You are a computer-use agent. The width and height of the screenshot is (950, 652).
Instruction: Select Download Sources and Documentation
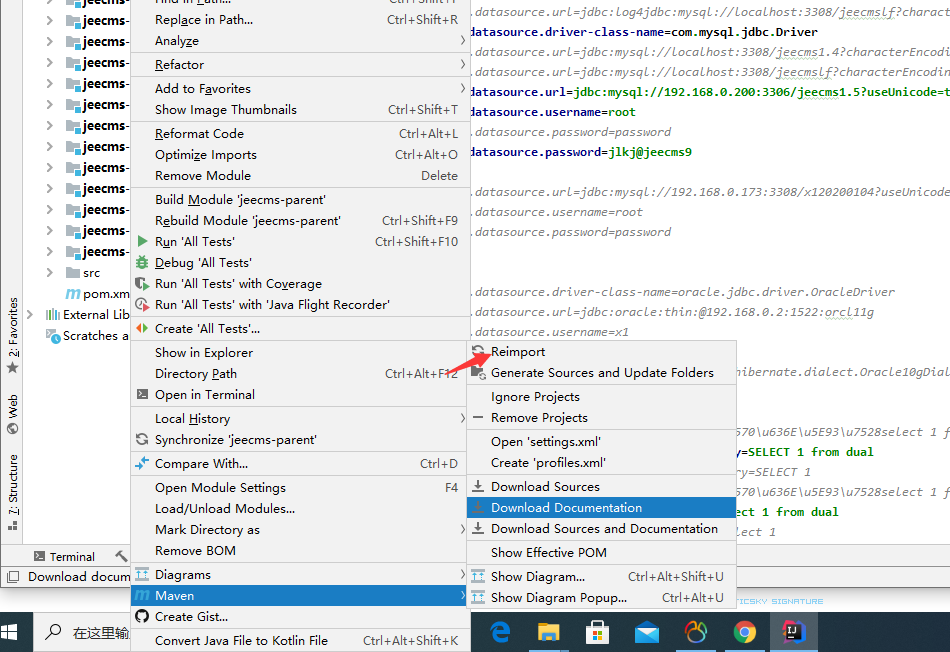603,529
